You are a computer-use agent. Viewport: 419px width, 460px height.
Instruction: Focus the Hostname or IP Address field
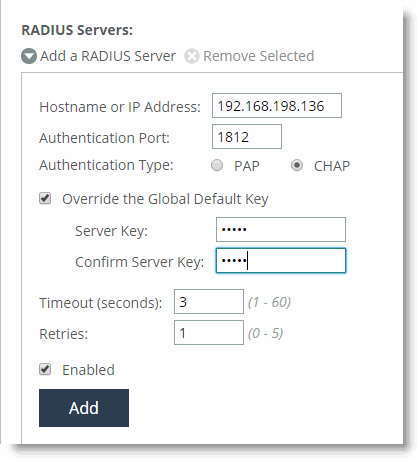[277, 106]
